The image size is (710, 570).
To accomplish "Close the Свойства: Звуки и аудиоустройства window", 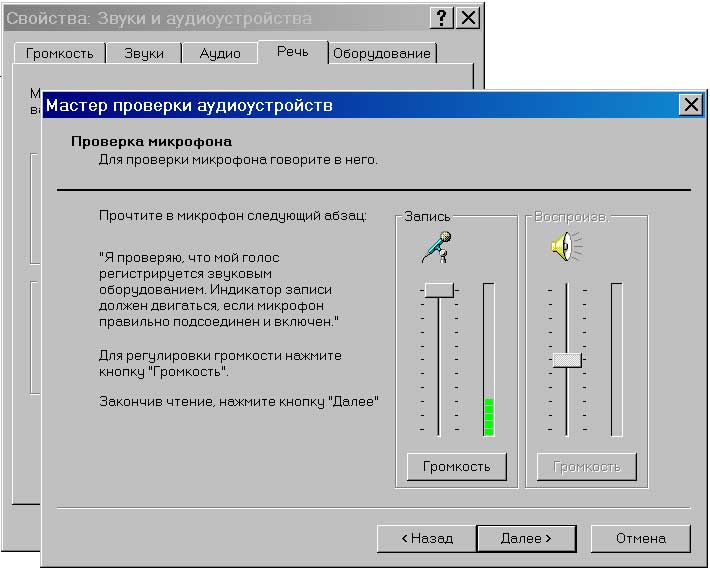I will [x=467, y=18].
